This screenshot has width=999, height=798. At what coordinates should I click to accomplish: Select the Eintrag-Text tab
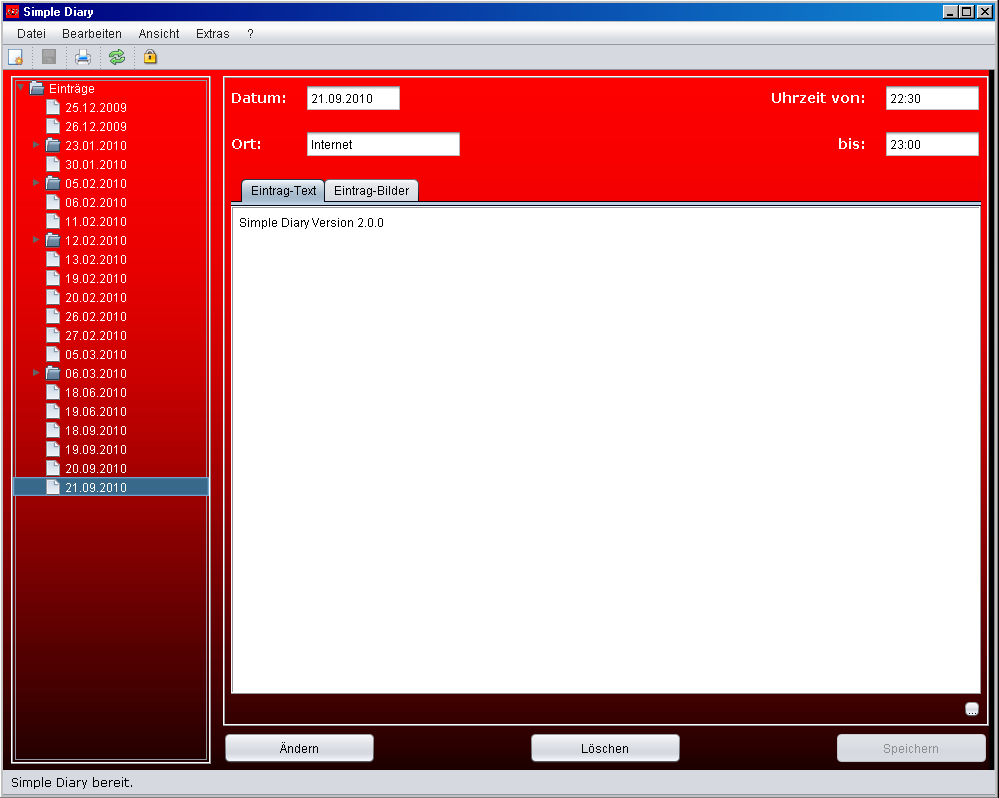284,190
